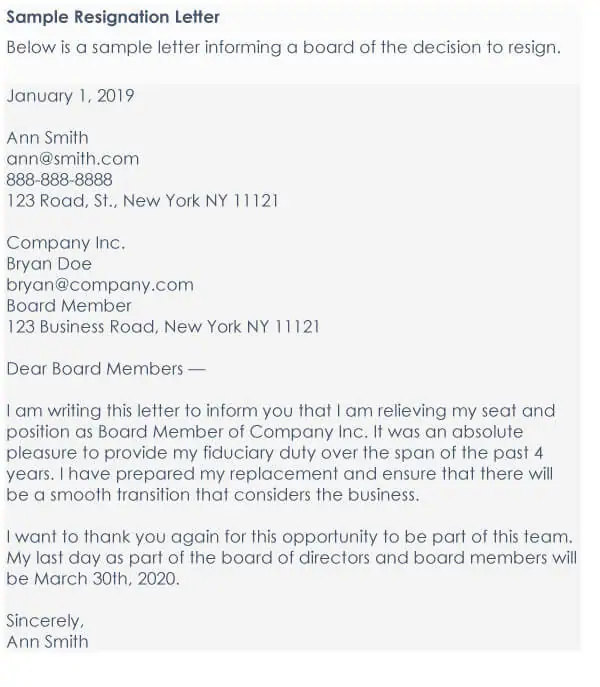
Task: Click the line starting 'I am writing this letter'
Action: click(x=281, y=411)
